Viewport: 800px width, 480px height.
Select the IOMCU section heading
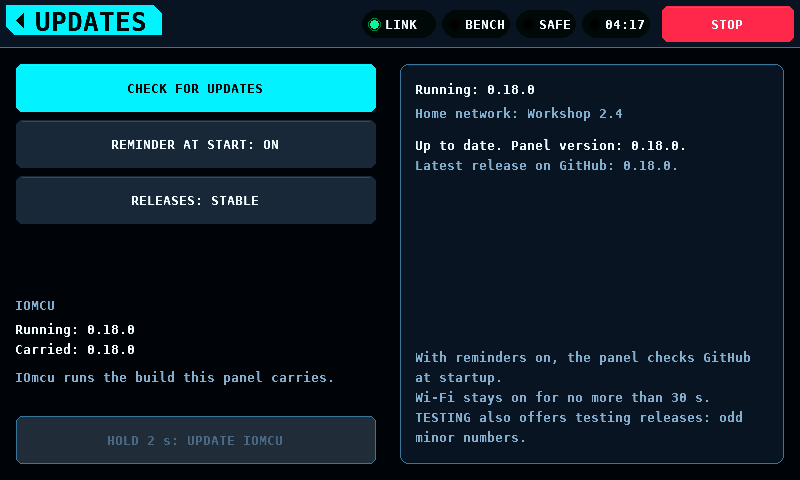pos(35,306)
